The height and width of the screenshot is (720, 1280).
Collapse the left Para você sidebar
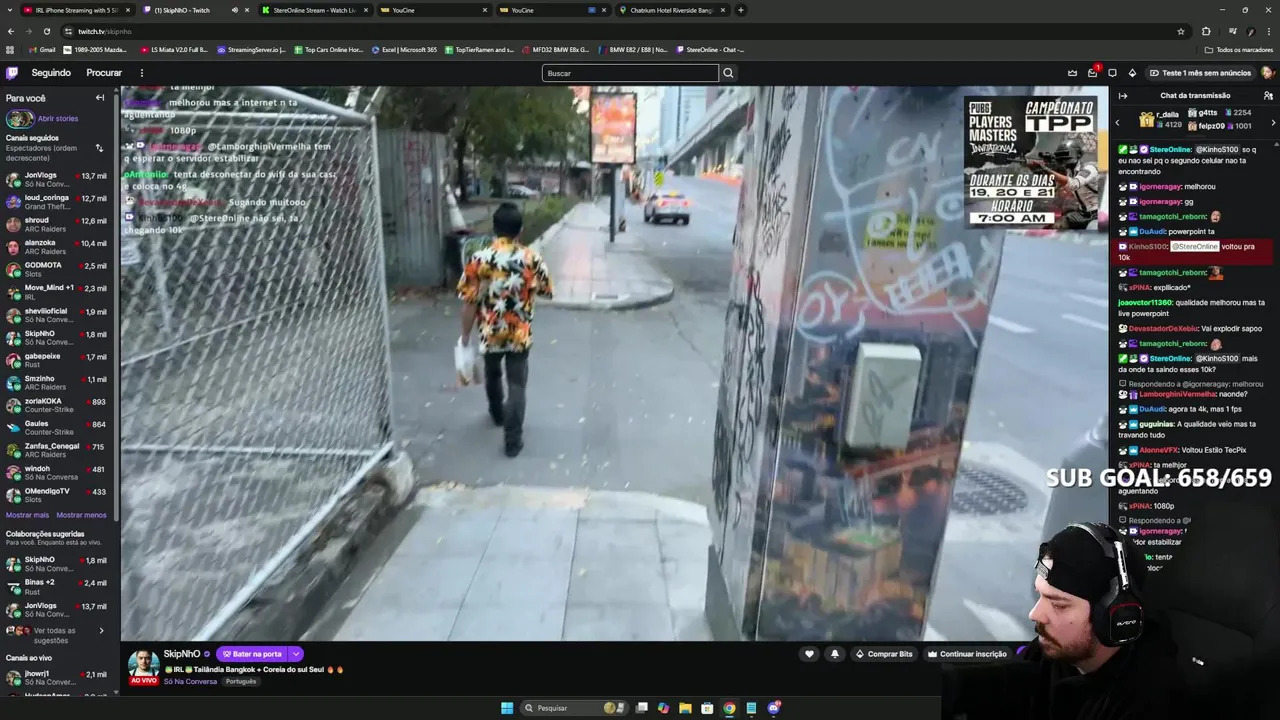100,98
